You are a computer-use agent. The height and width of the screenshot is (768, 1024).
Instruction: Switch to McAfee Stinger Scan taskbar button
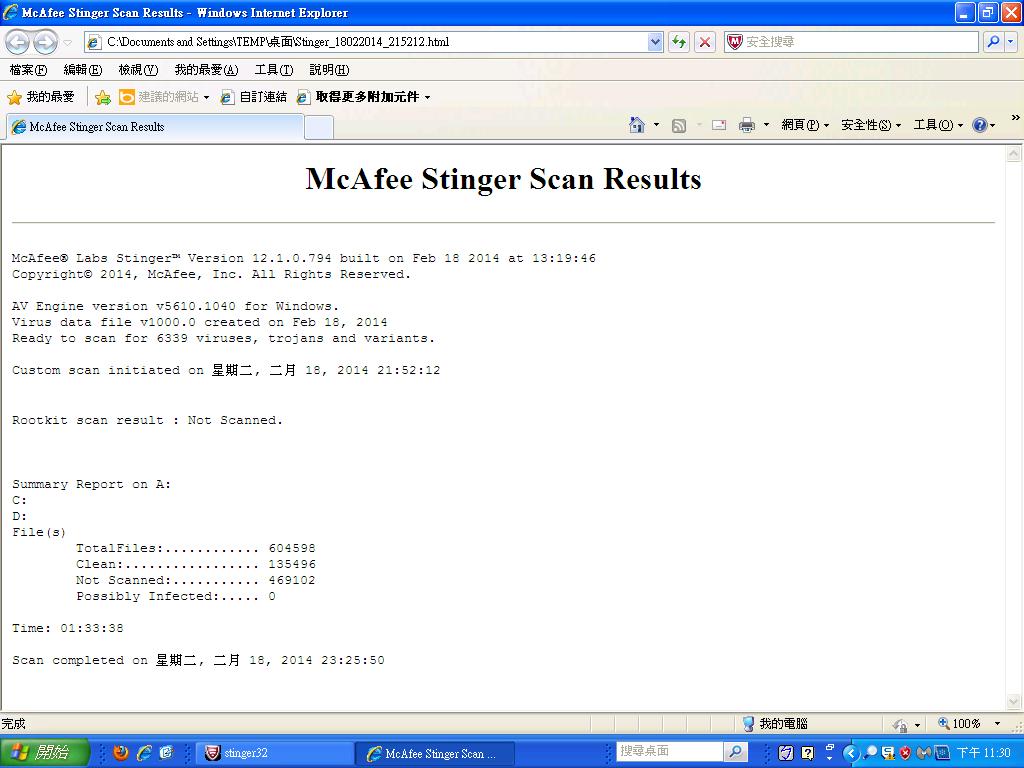pyautogui.click(x=435, y=754)
